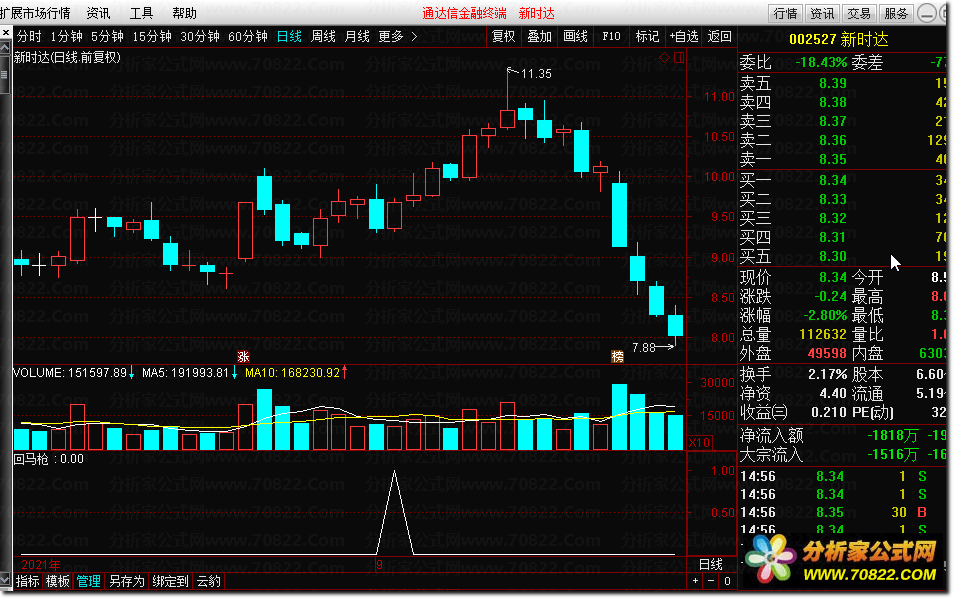The height and width of the screenshot is (599, 955).
Task: Click the 002527 新时达 stock title
Action: coord(839,40)
